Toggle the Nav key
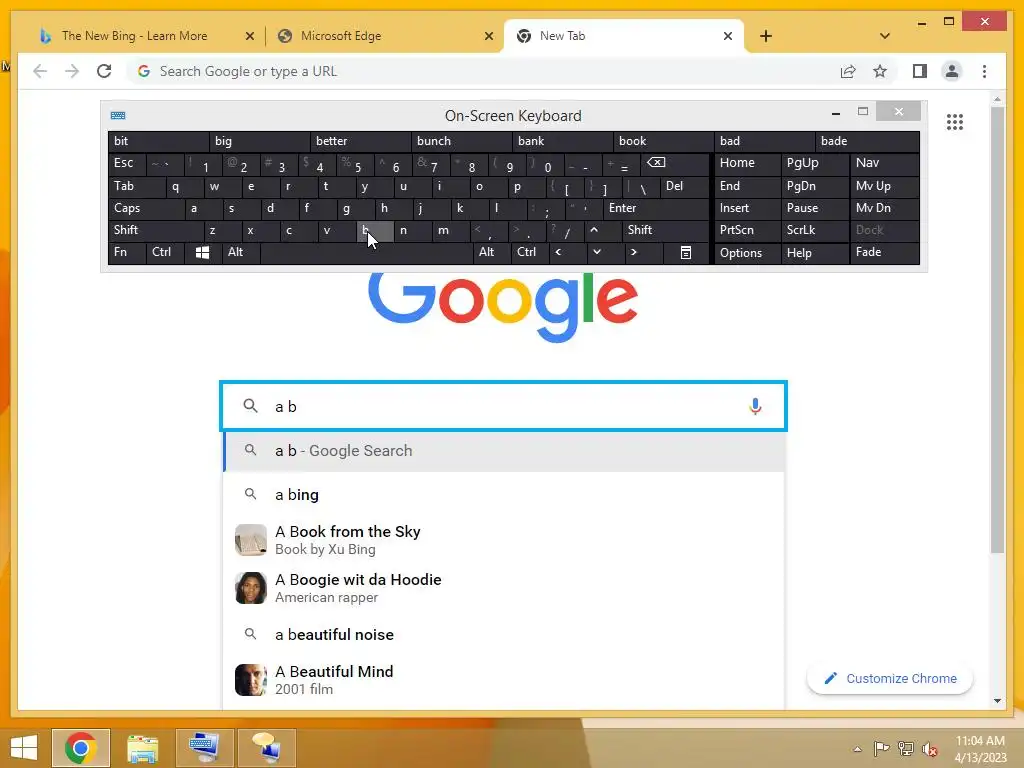 coord(884,163)
